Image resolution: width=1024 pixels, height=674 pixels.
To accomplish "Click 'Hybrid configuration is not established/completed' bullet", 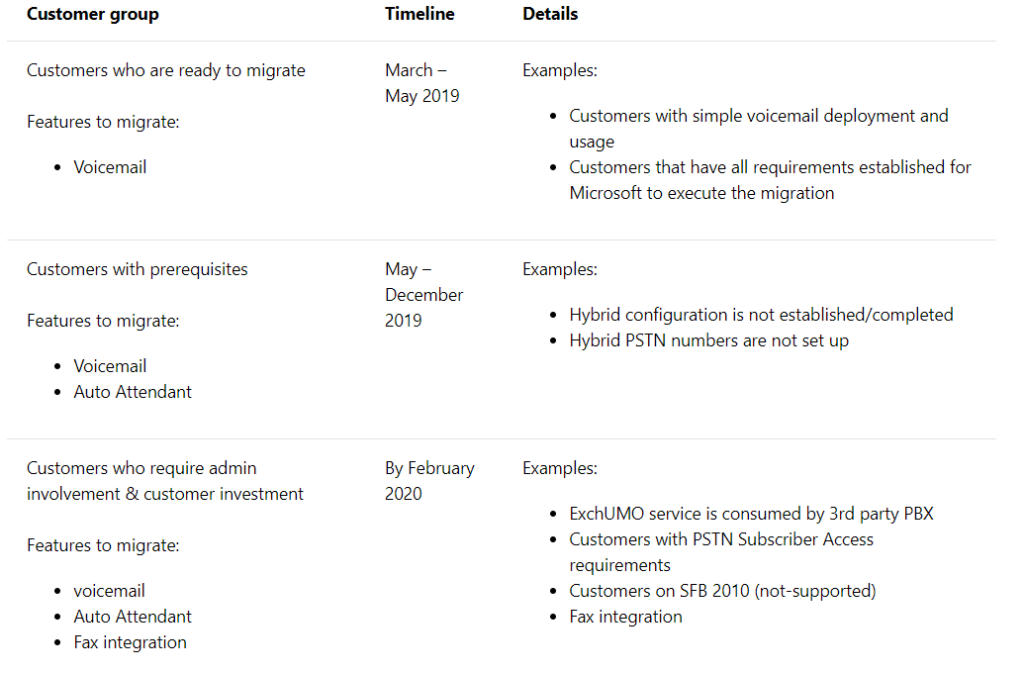I will click(x=761, y=315).
